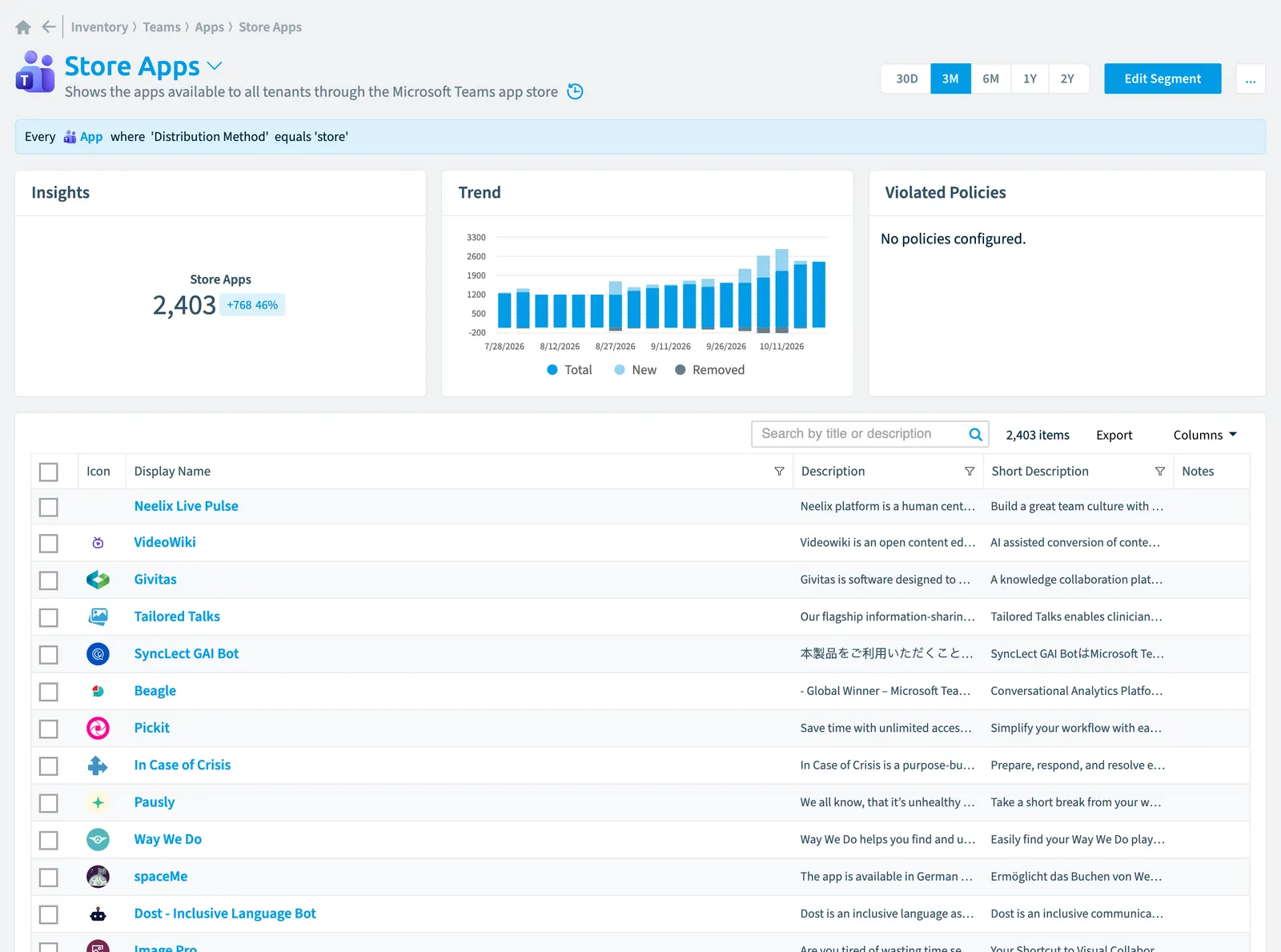Screen dimensions: 1281x952
Task: Check the Neelix Live Pulse row
Action: pyautogui.click(x=49, y=507)
